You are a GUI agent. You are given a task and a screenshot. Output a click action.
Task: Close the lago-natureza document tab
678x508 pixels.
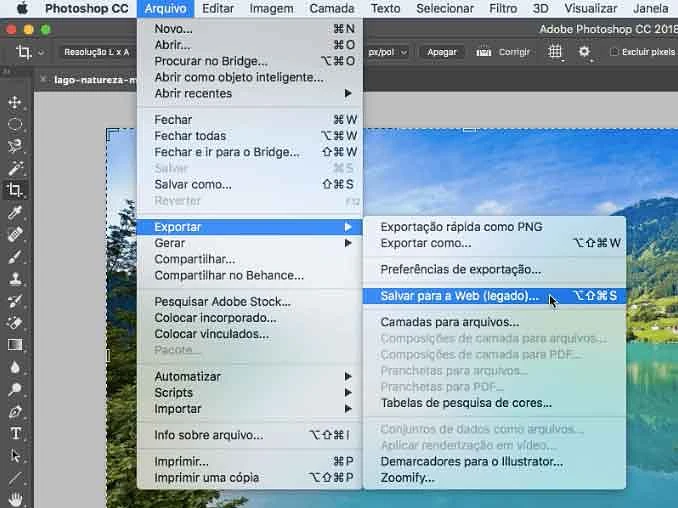click(x=43, y=79)
